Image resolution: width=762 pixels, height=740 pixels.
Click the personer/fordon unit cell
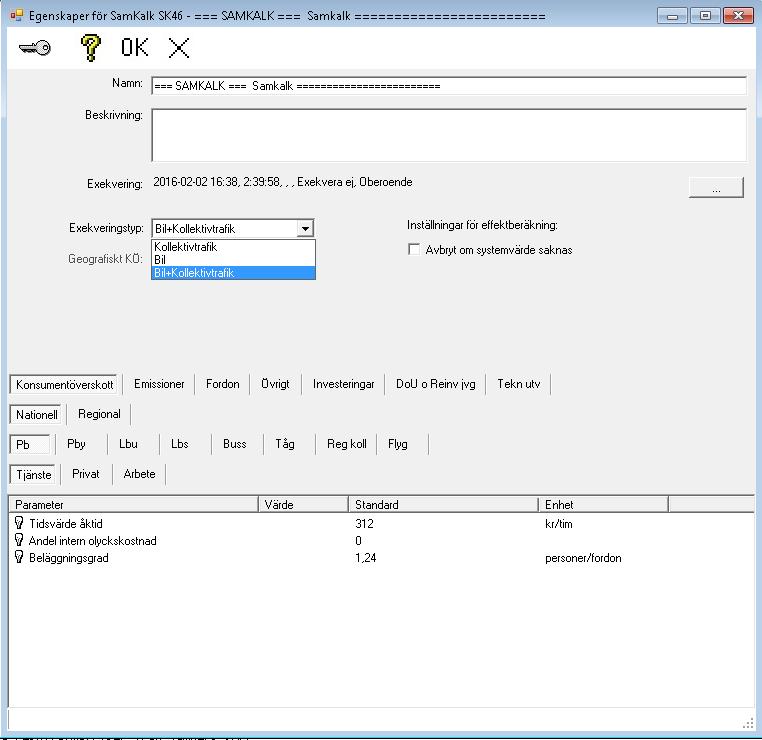[x=583, y=558]
